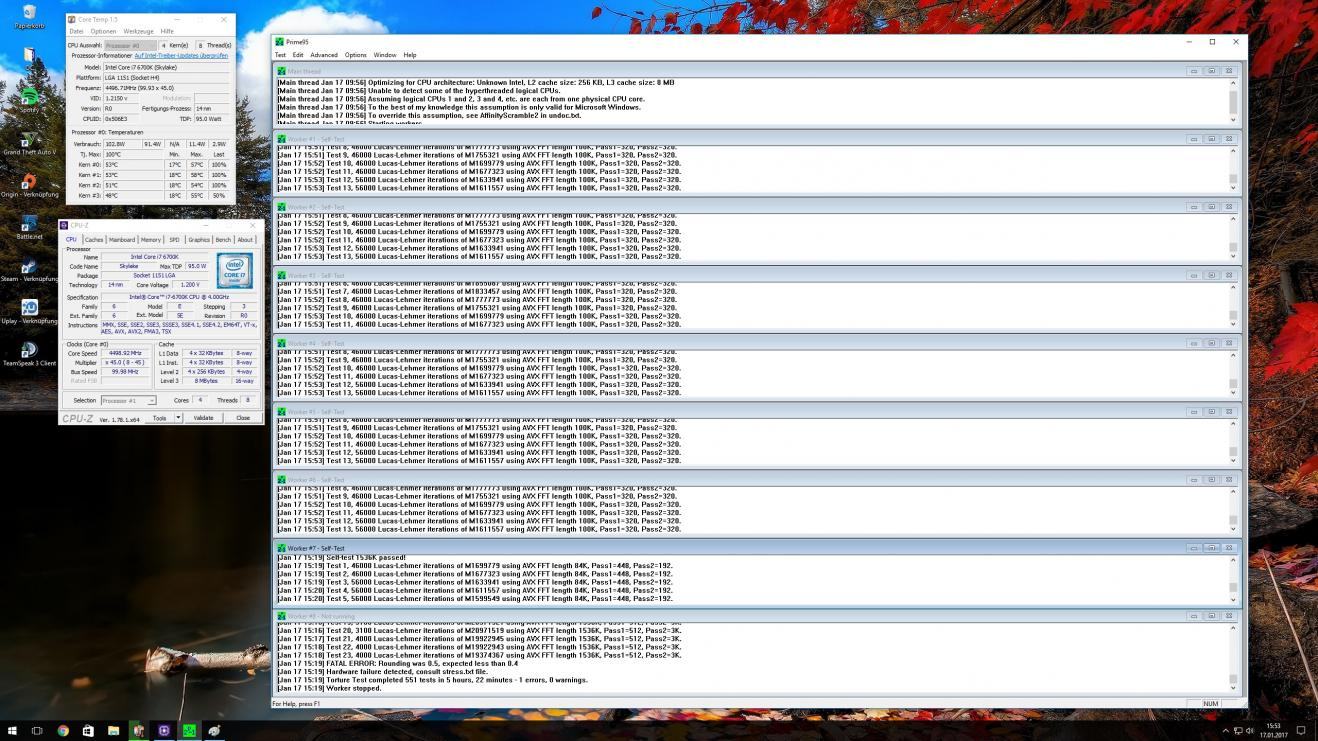Click the Tools button in CPU-Z
The height and width of the screenshot is (741, 1318).
159,418
